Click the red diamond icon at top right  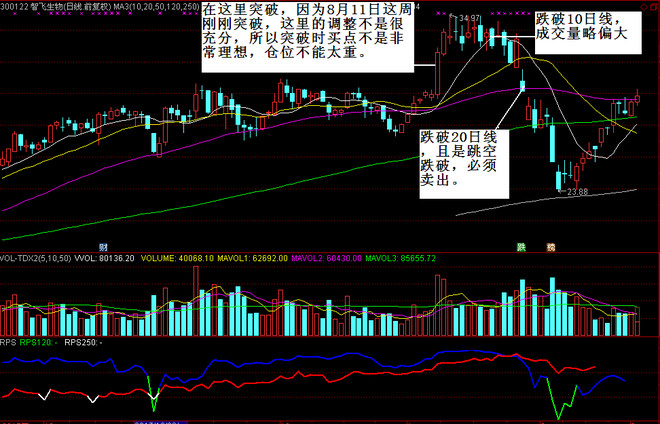pos(644,7)
